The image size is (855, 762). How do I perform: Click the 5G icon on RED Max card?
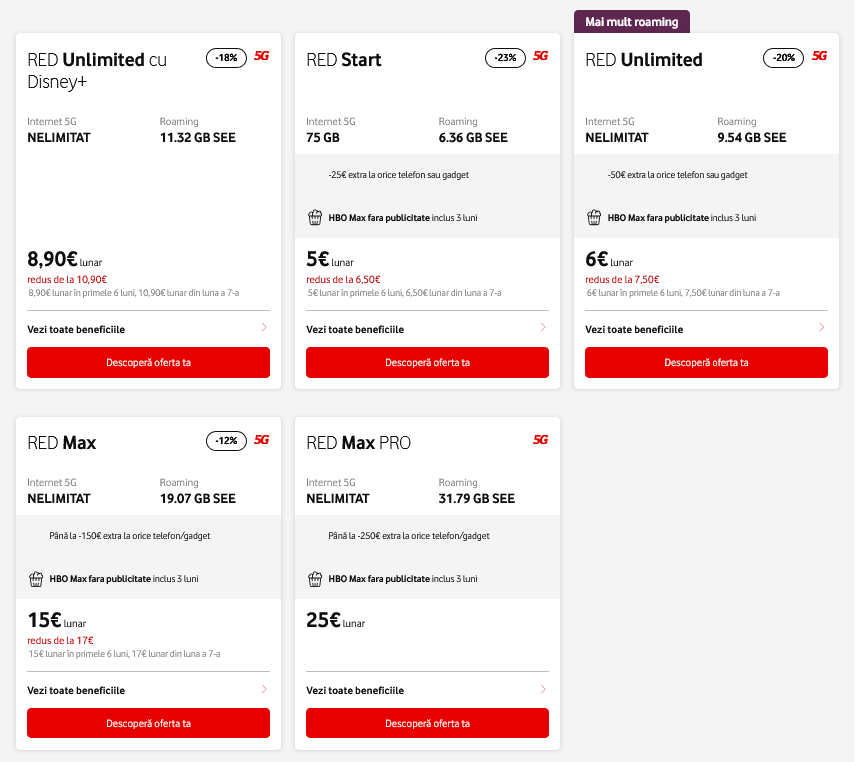point(261,440)
